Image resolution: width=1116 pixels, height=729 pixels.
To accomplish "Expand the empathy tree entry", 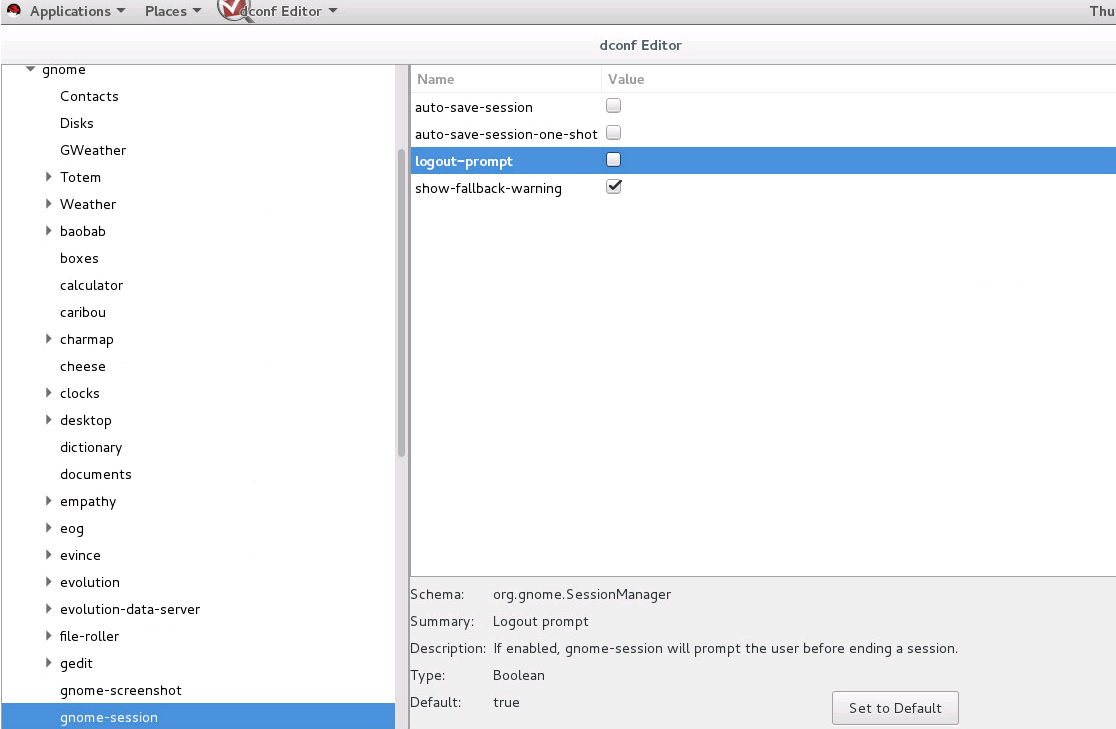I will [48, 501].
